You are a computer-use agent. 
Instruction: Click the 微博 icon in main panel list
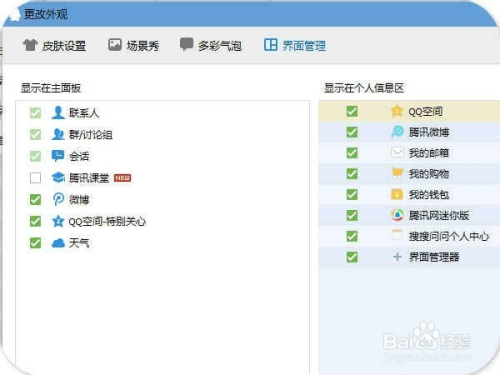pos(58,199)
